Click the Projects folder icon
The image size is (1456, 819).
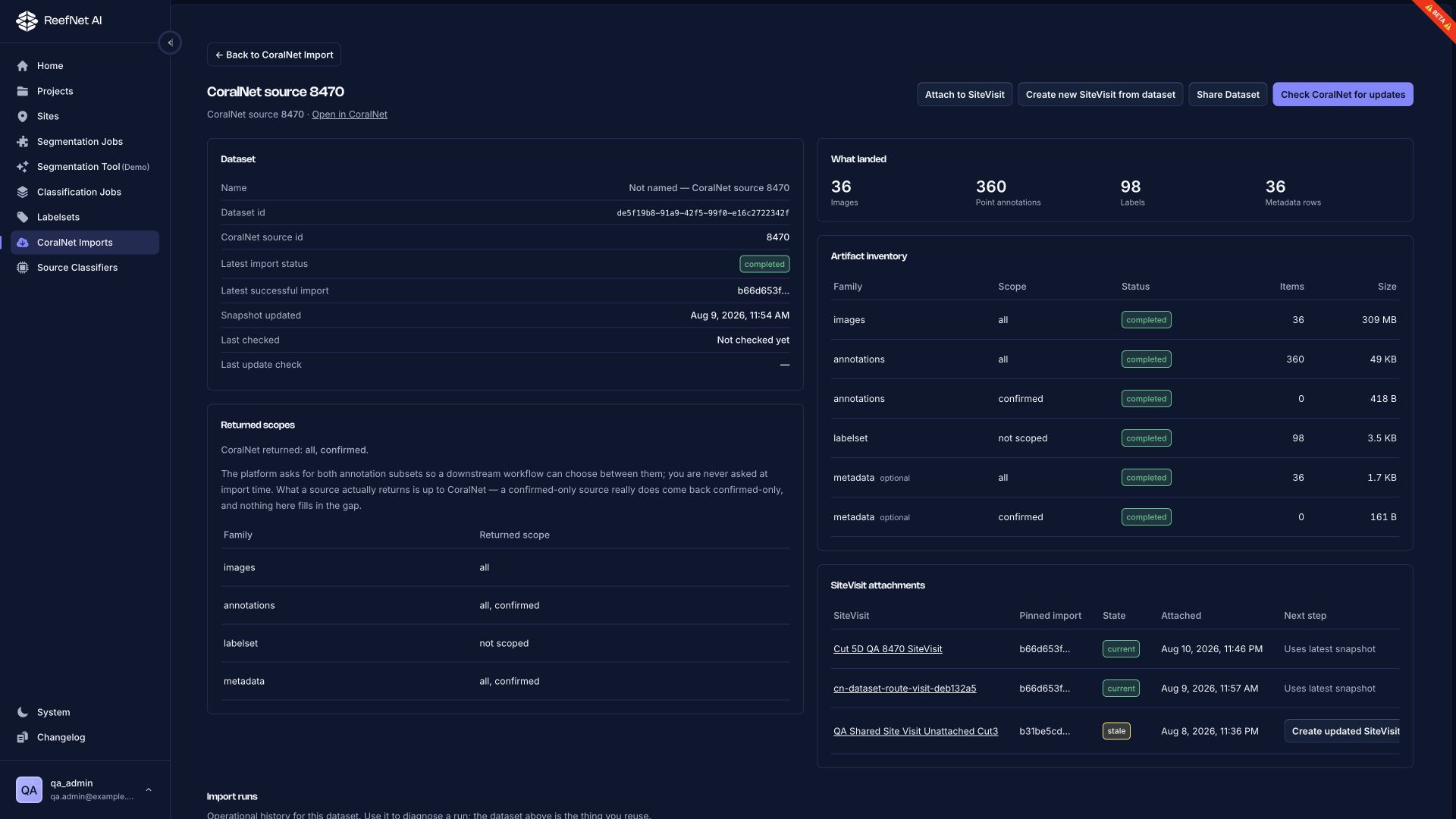click(23, 91)
